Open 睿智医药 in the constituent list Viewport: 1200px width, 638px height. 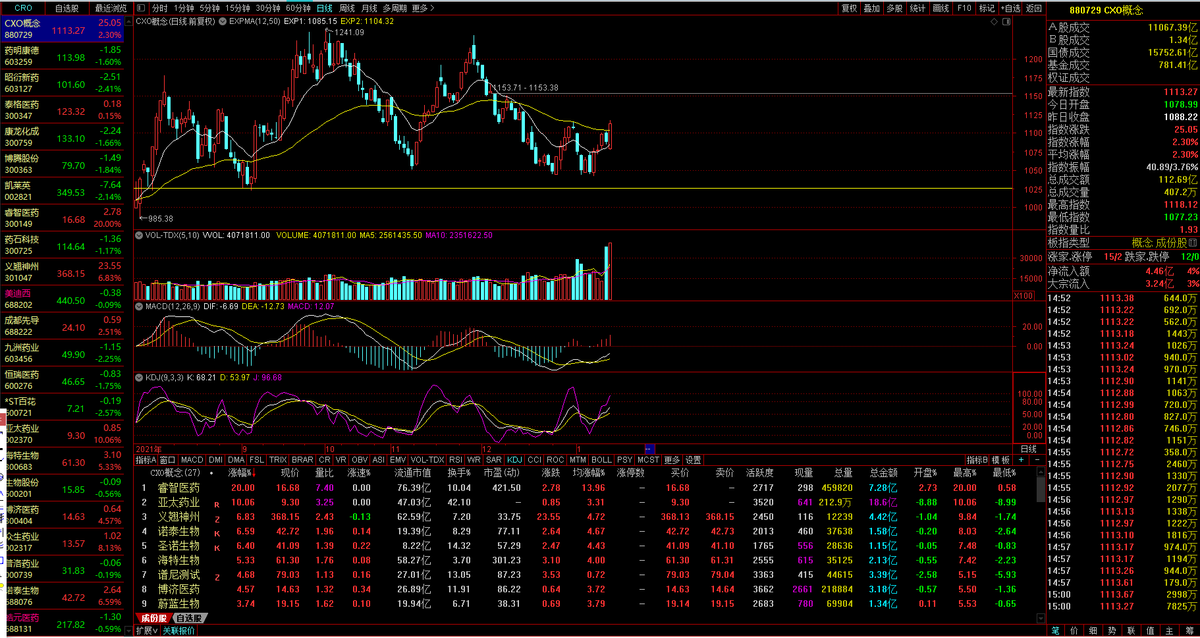179,487
